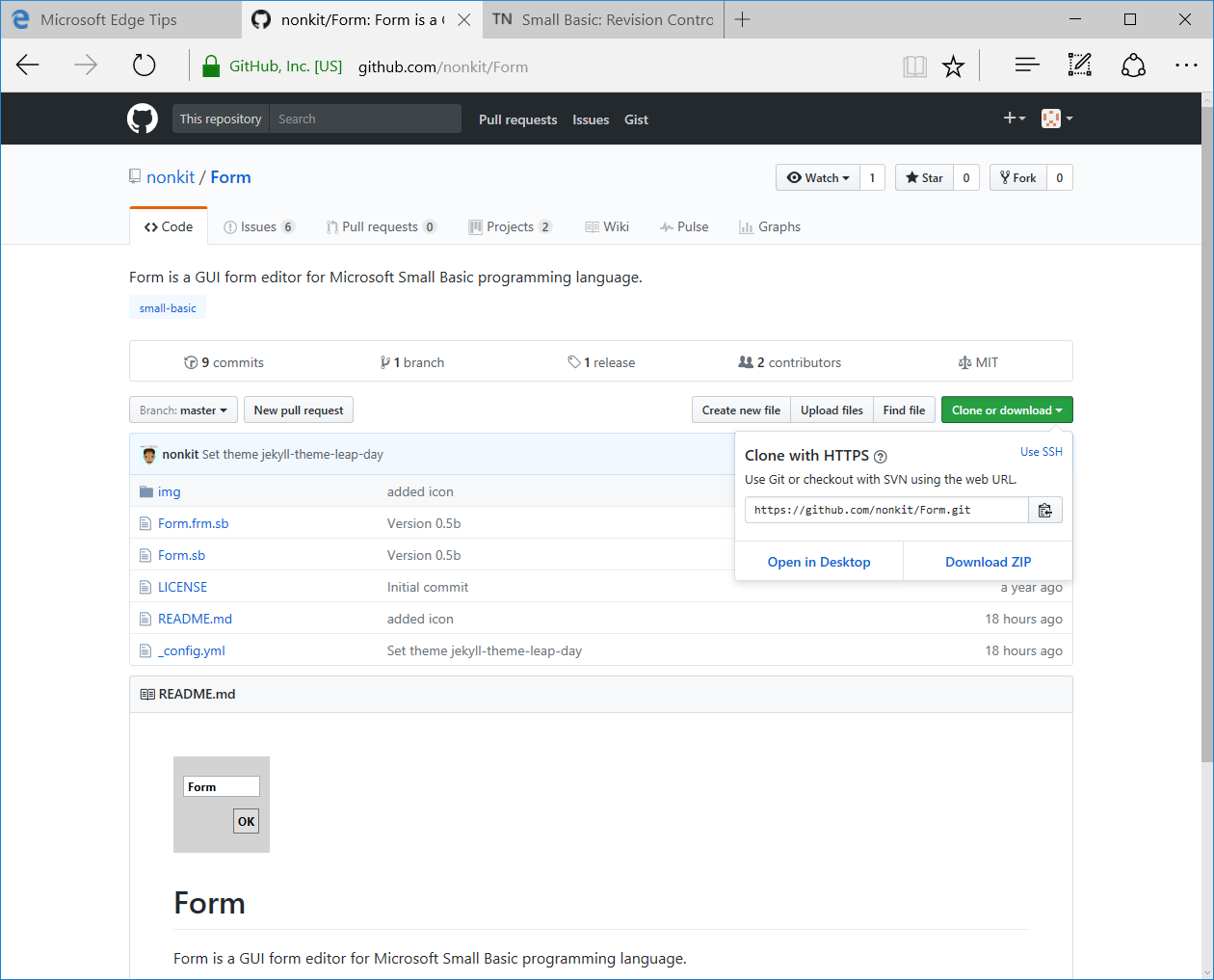Open the Watch dropdown button

(x=818, y=177)
